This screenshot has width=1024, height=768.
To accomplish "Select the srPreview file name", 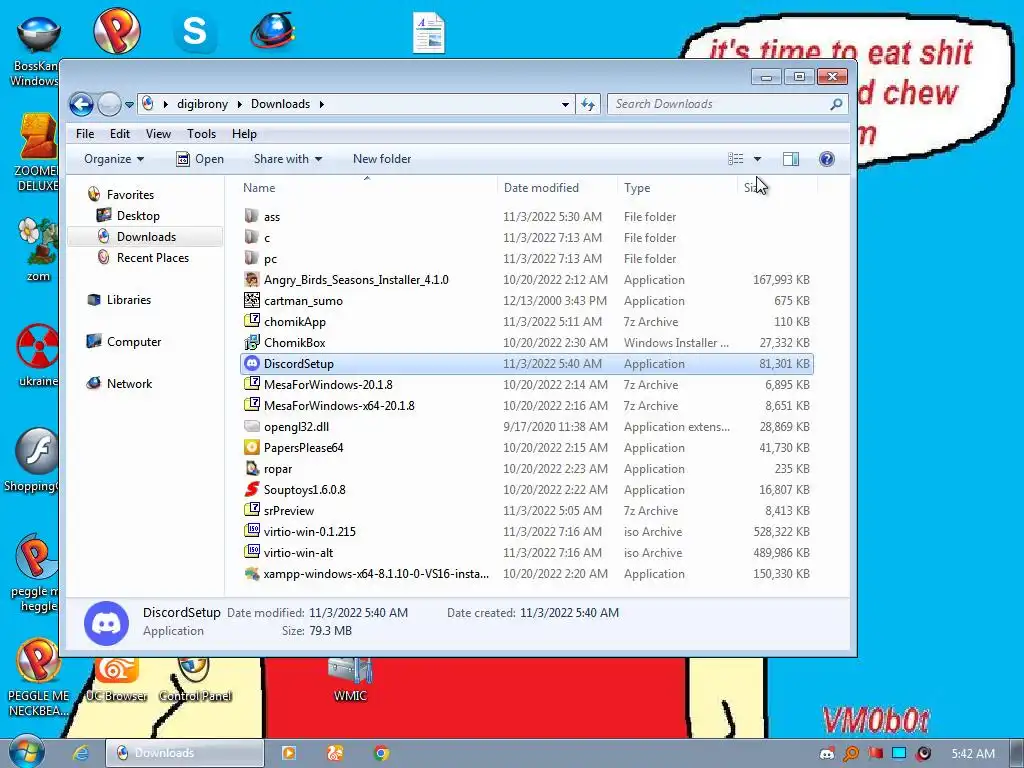I will [x=289, y=511].
